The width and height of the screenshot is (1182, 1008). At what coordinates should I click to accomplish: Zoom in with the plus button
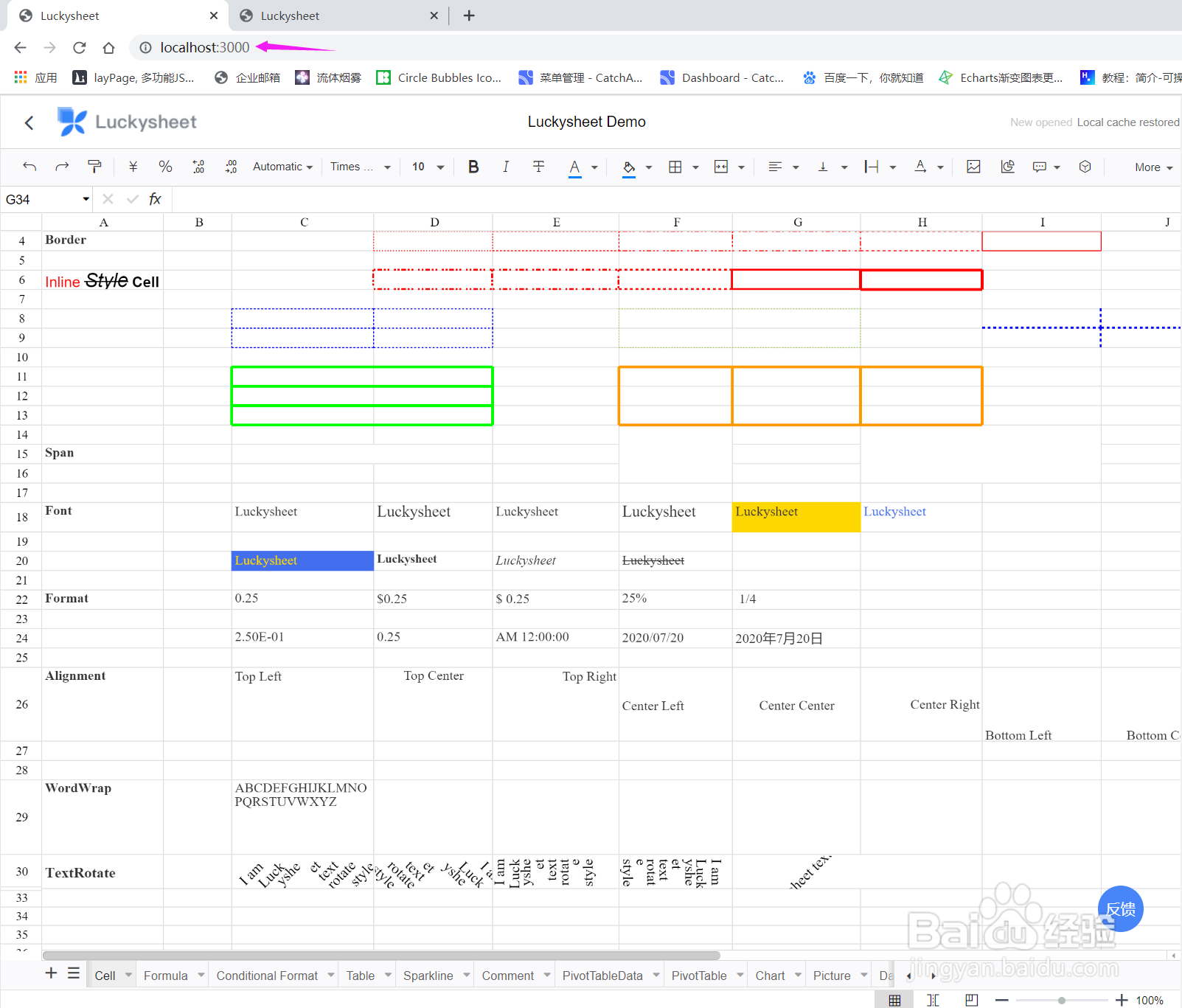tap(1122, 1000)
